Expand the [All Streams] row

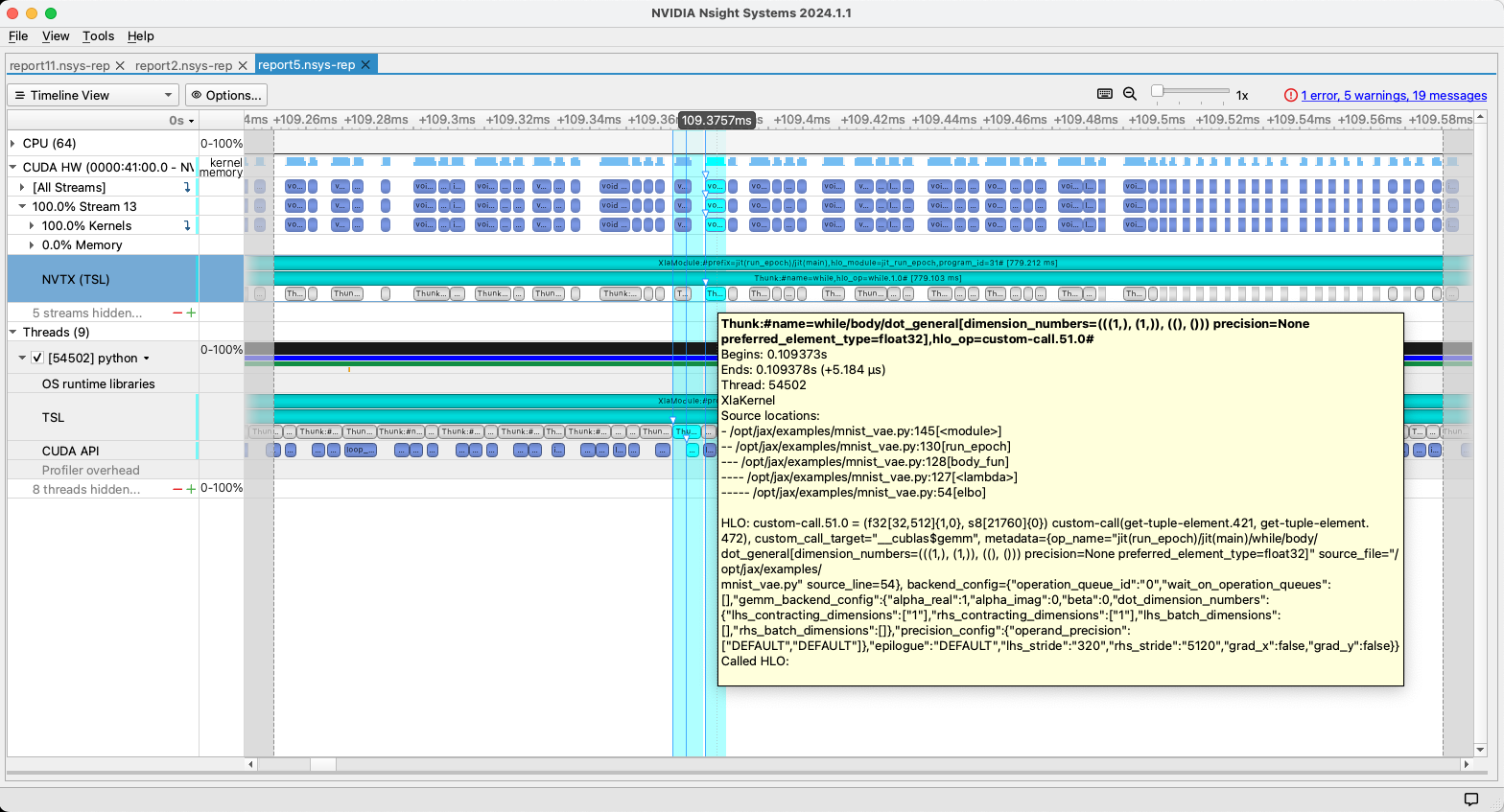(x=22, y=187)
